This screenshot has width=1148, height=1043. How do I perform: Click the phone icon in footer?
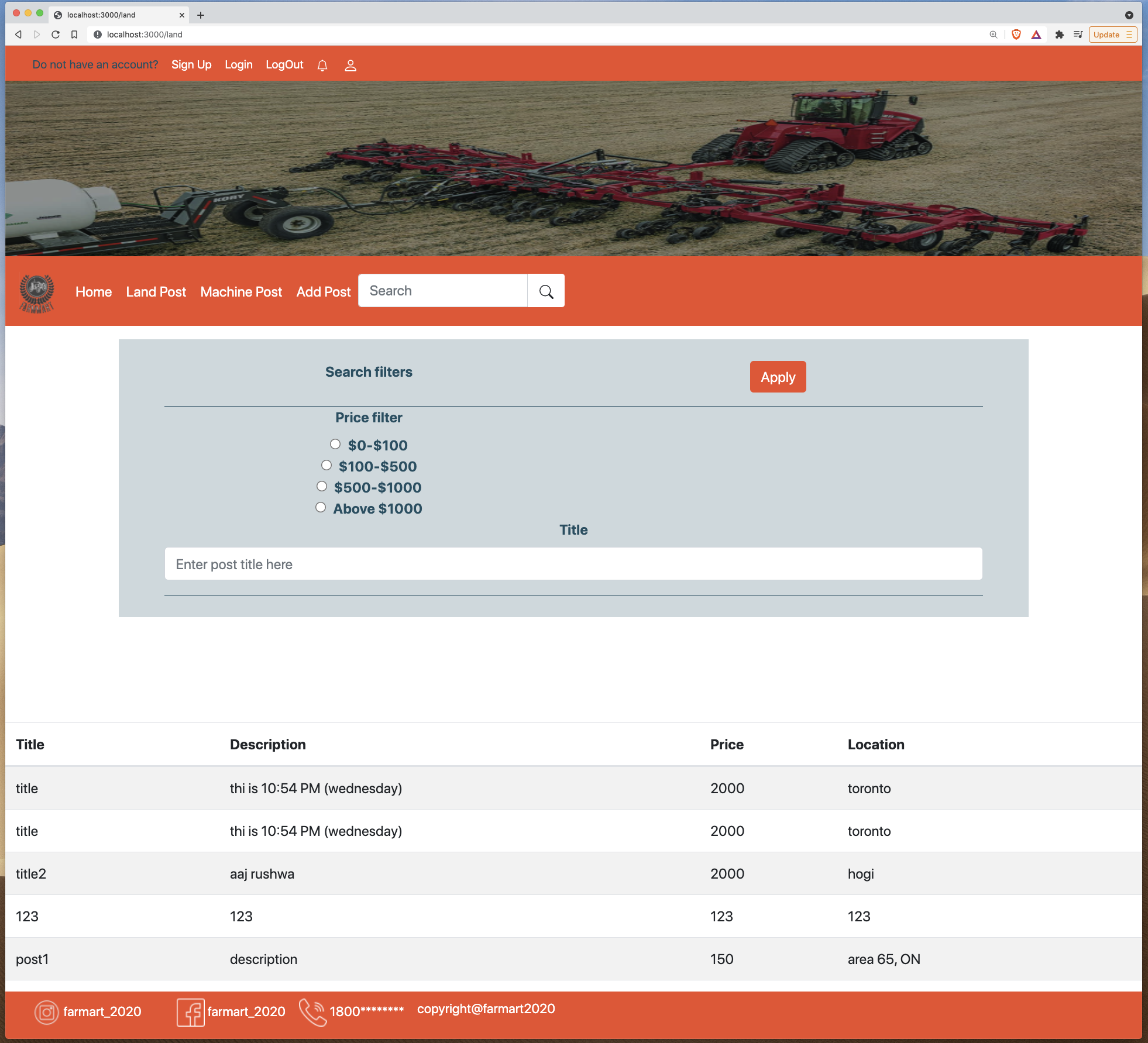tap(312, 1012)
